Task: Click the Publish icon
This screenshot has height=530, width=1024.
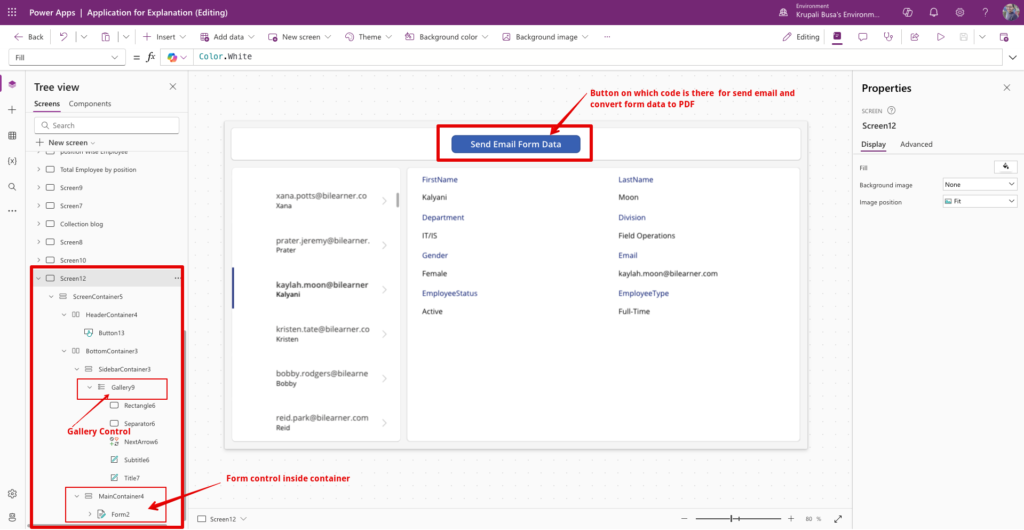Action: (x=1004, y=37)
